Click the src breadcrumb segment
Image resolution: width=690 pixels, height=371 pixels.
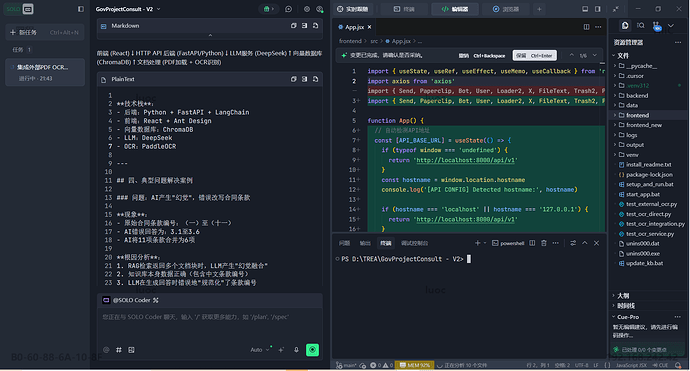(374, 41)
